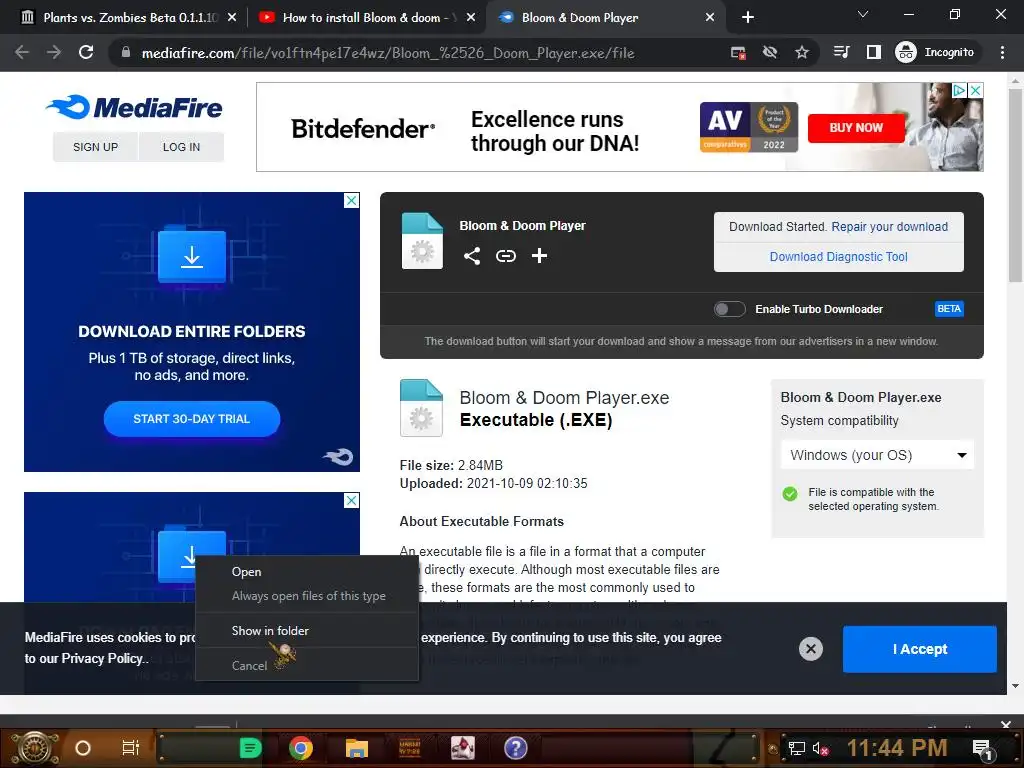This screenshot has width=1024, height=768.
Task: Click the address bar URL
Action: 388,53
